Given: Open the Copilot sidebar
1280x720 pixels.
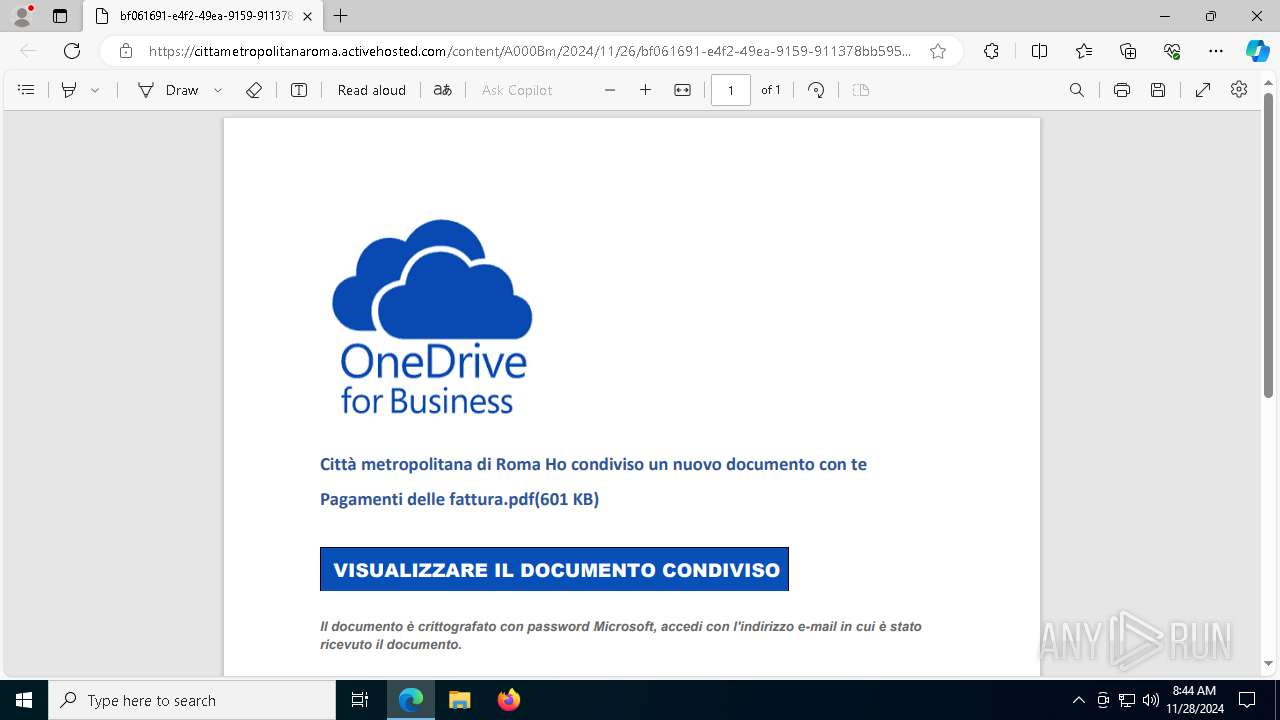Looking at the screenshot, I should pyautogui.click(x=1257, y=51).
